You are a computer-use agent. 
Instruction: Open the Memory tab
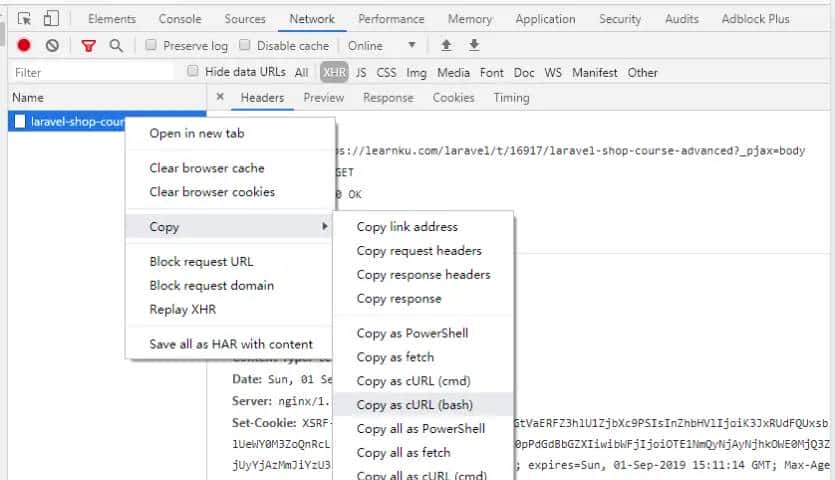tap(470, 19)
